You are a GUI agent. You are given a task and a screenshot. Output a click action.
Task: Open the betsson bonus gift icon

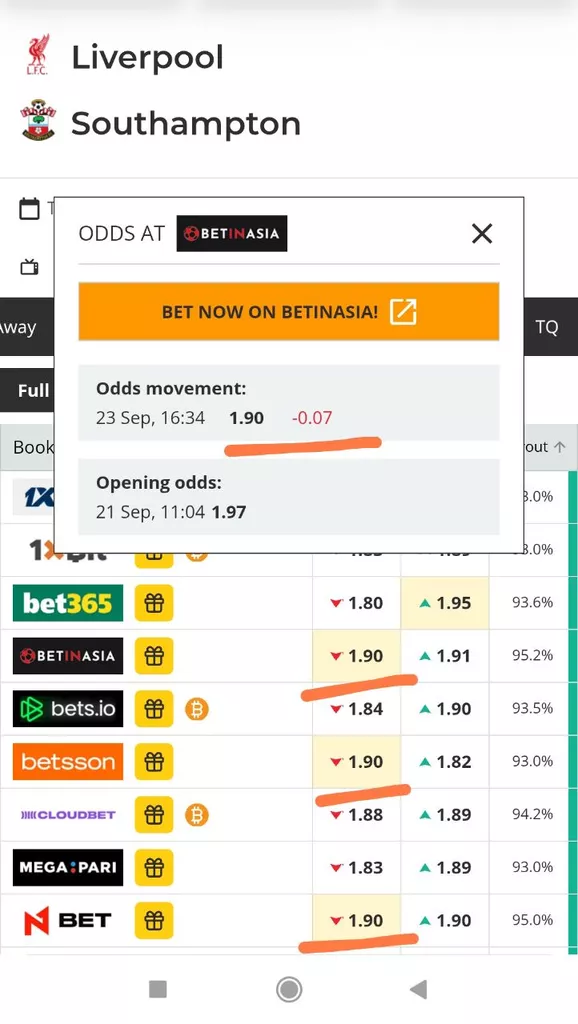click(x=154, y=762)
